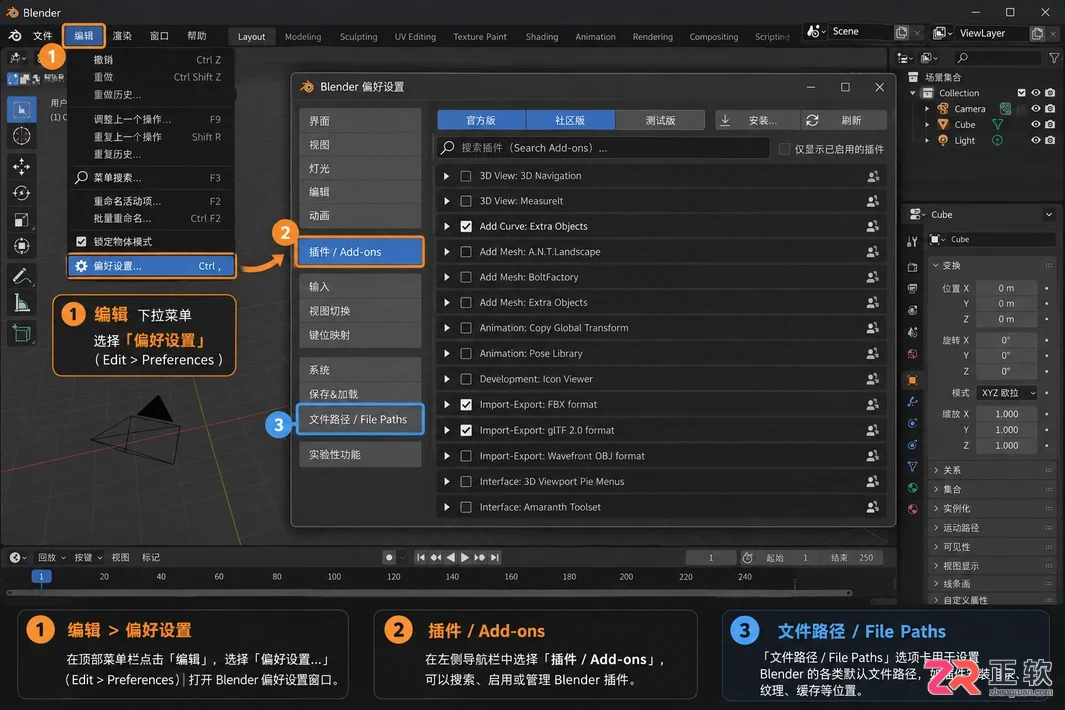Choose 偏好设置... from Edit menu

pos(151,266)
